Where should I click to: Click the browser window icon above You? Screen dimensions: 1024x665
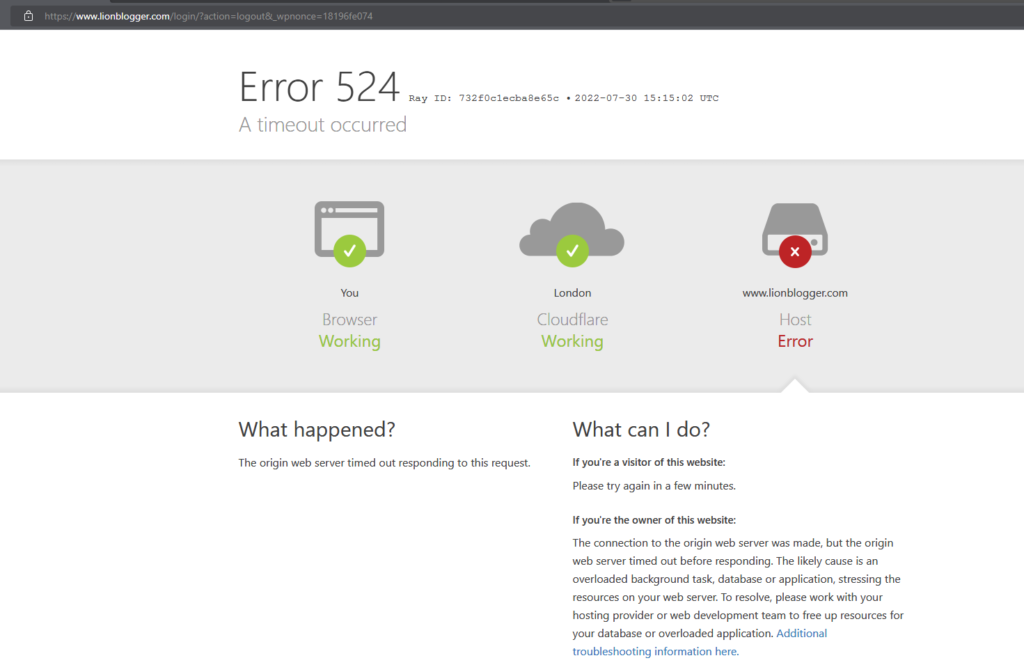(x=349, y=221)
